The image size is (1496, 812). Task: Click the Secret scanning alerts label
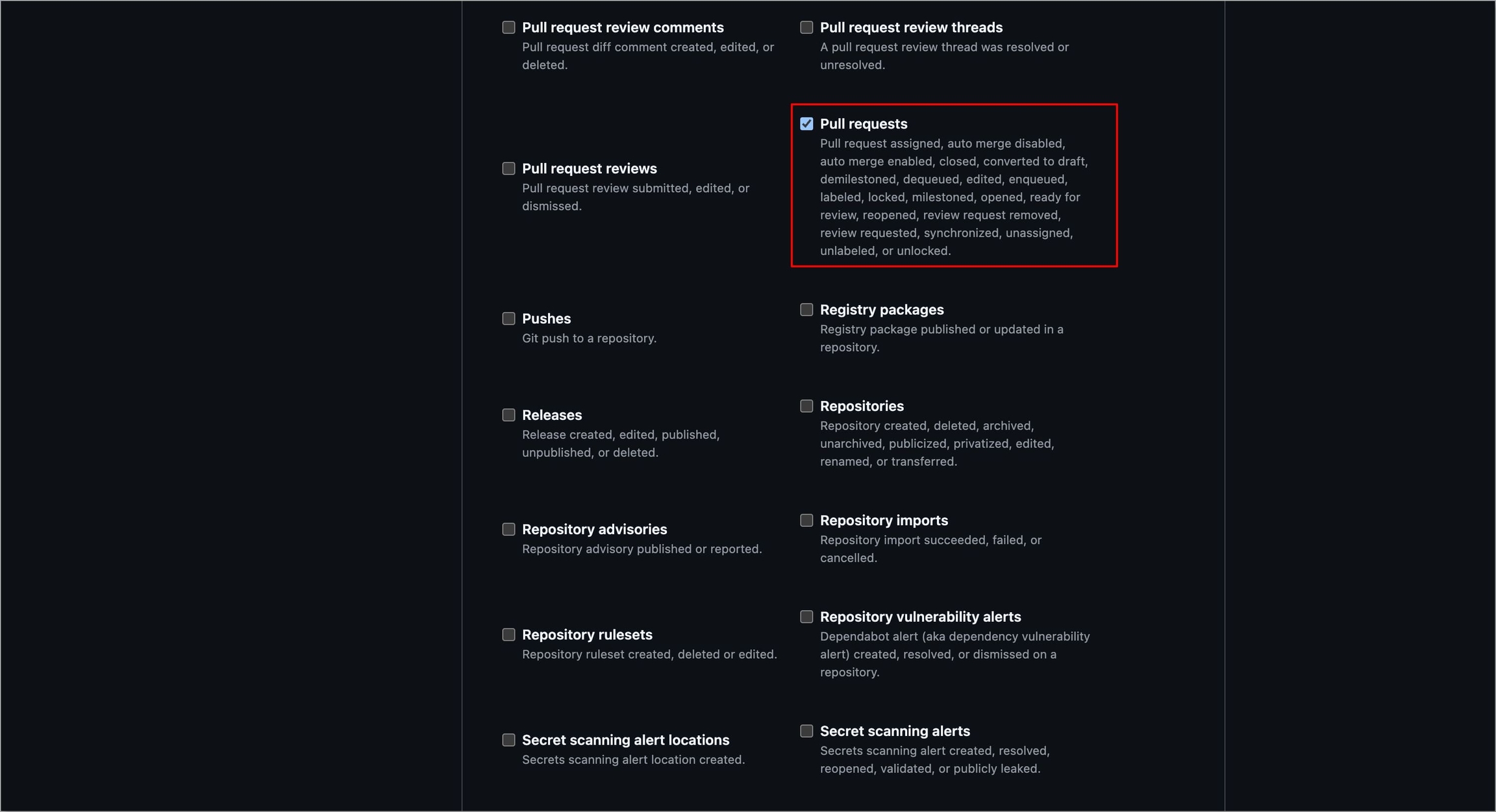pyautogui.click(x=894, y=732)
